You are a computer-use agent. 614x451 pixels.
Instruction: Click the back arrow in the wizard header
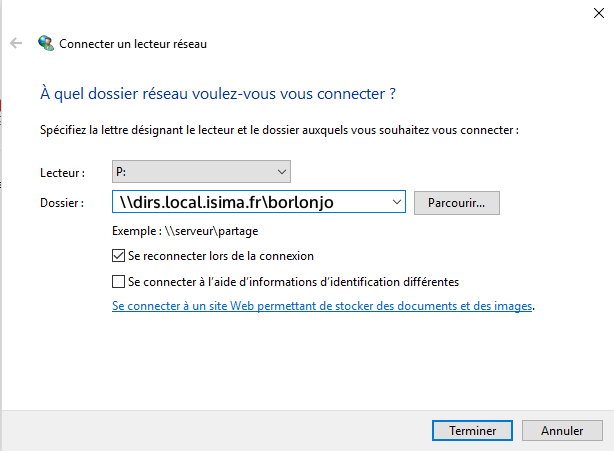point(15,43)
